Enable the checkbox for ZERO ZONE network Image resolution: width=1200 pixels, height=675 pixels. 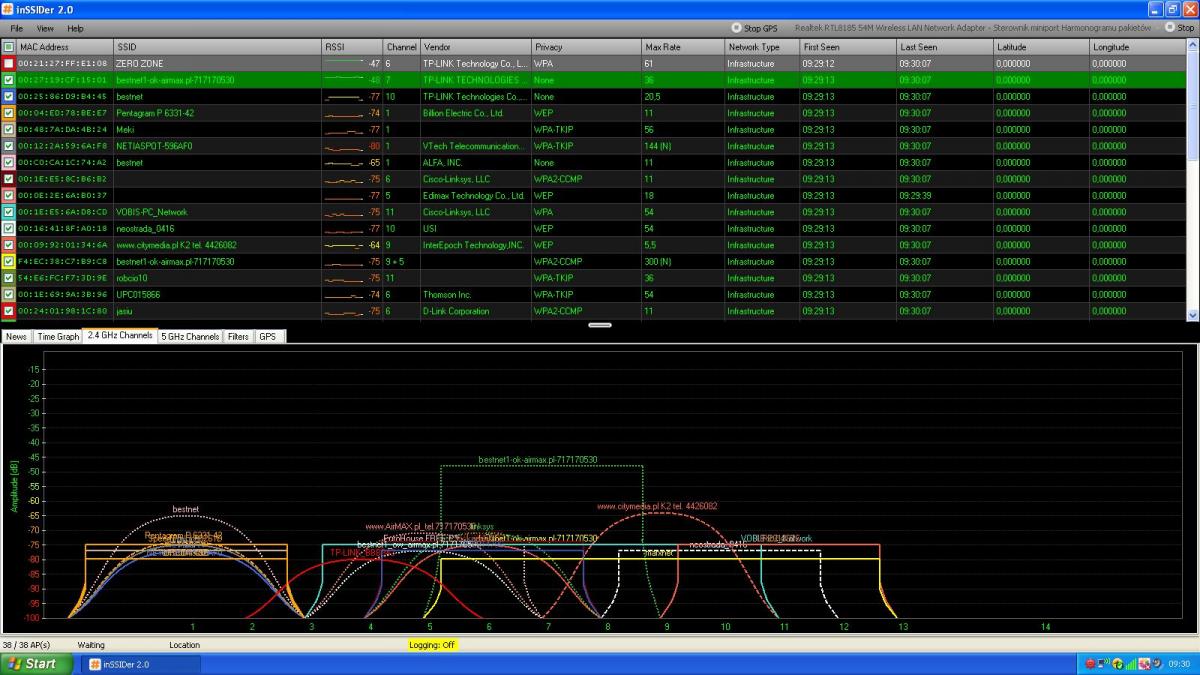point(9,63)
